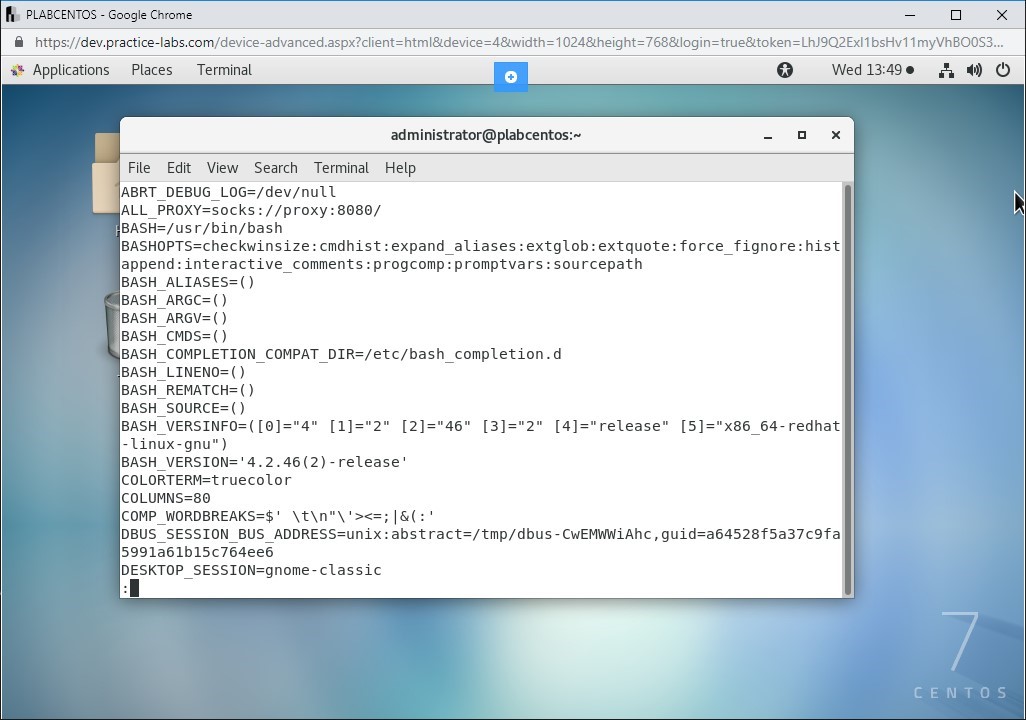Click the Applications menu logo icon
1026x720 pixels.
[x=17, y=70]
